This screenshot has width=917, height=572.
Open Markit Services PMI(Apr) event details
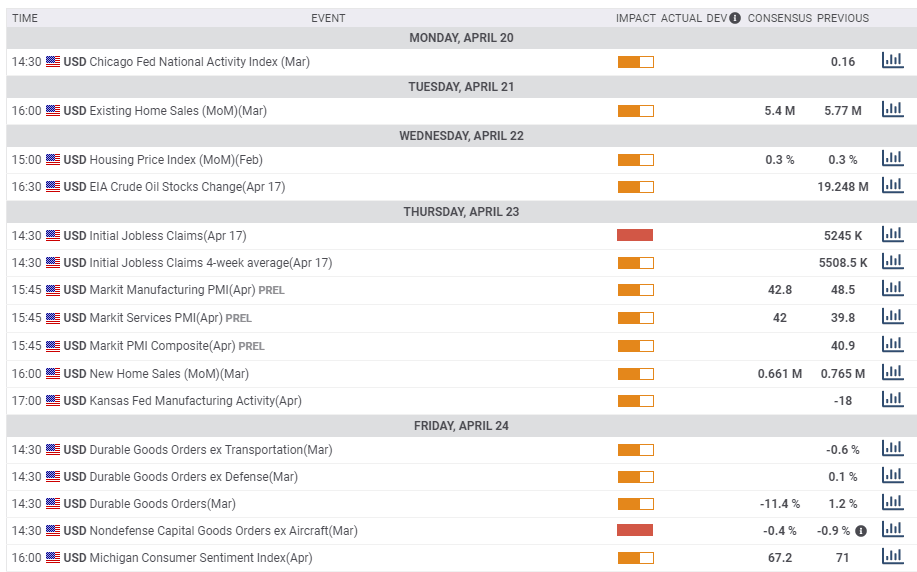click(x=156, y=317)
